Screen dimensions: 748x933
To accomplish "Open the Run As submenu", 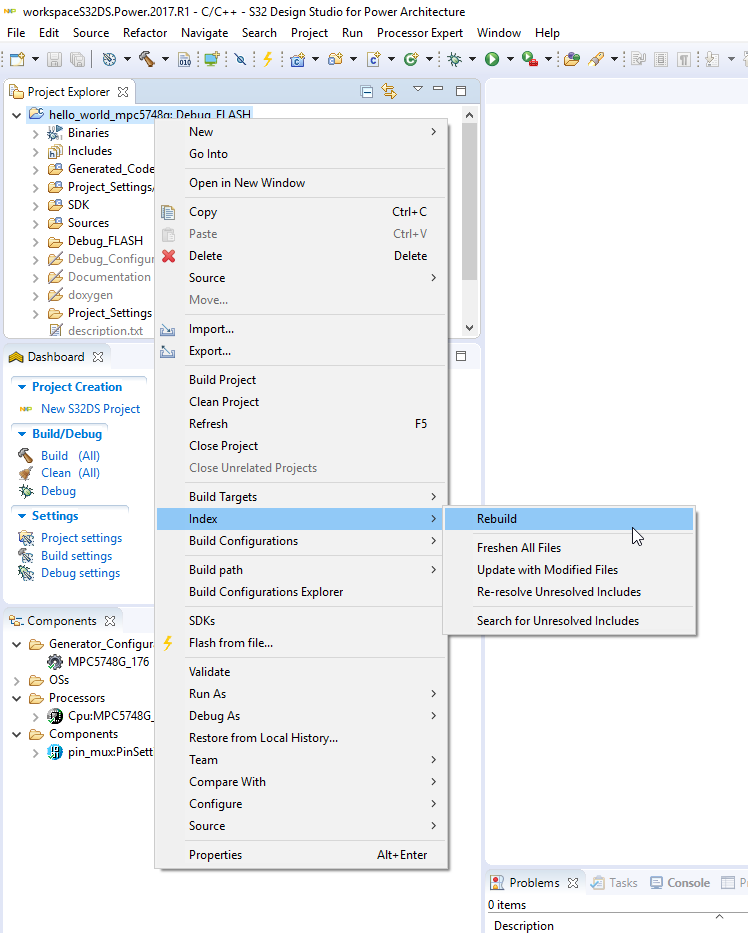I will tap(302, 694).
